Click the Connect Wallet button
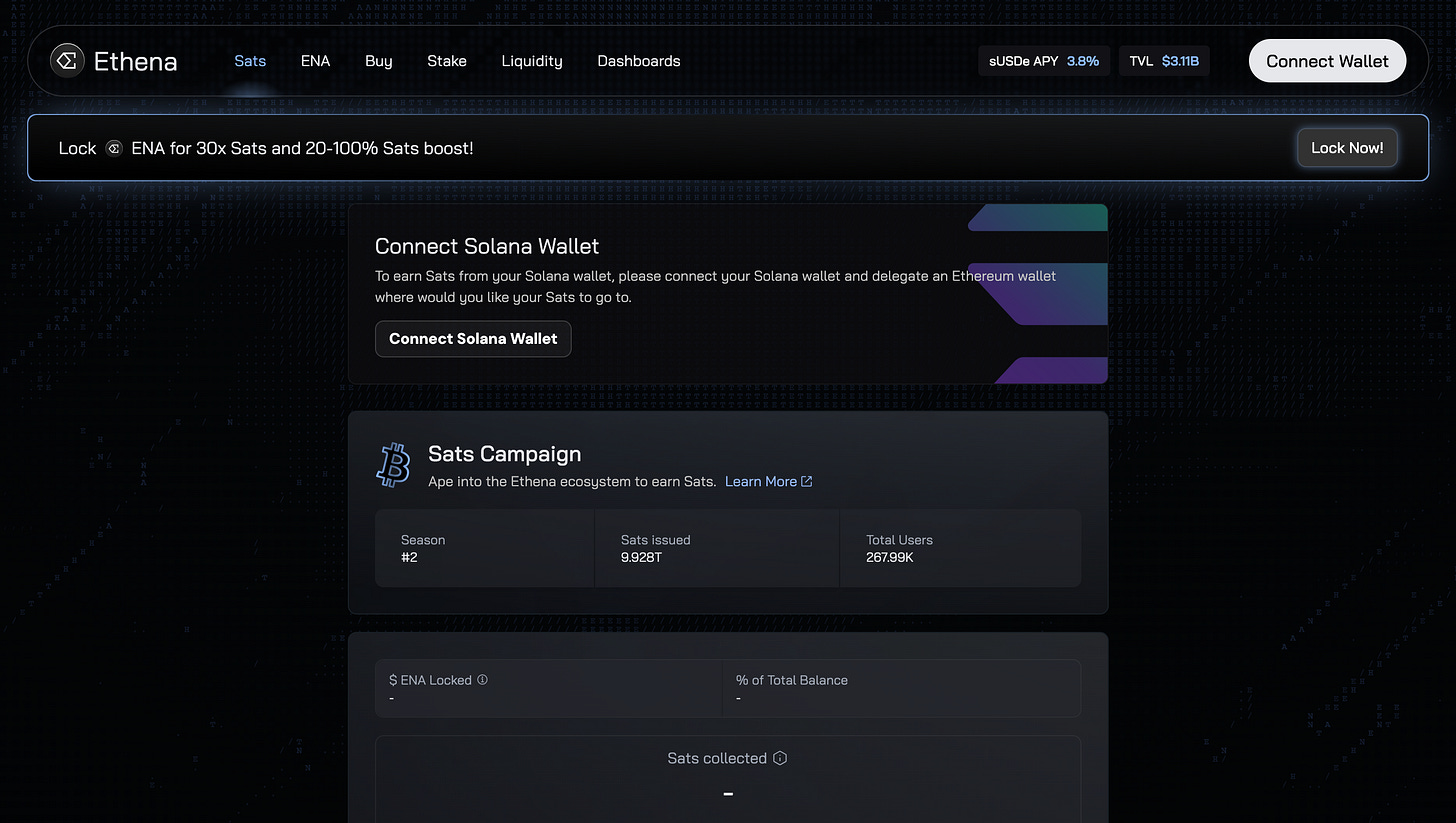Screen dimensions: 1456x823 [x=1327, y=61]
